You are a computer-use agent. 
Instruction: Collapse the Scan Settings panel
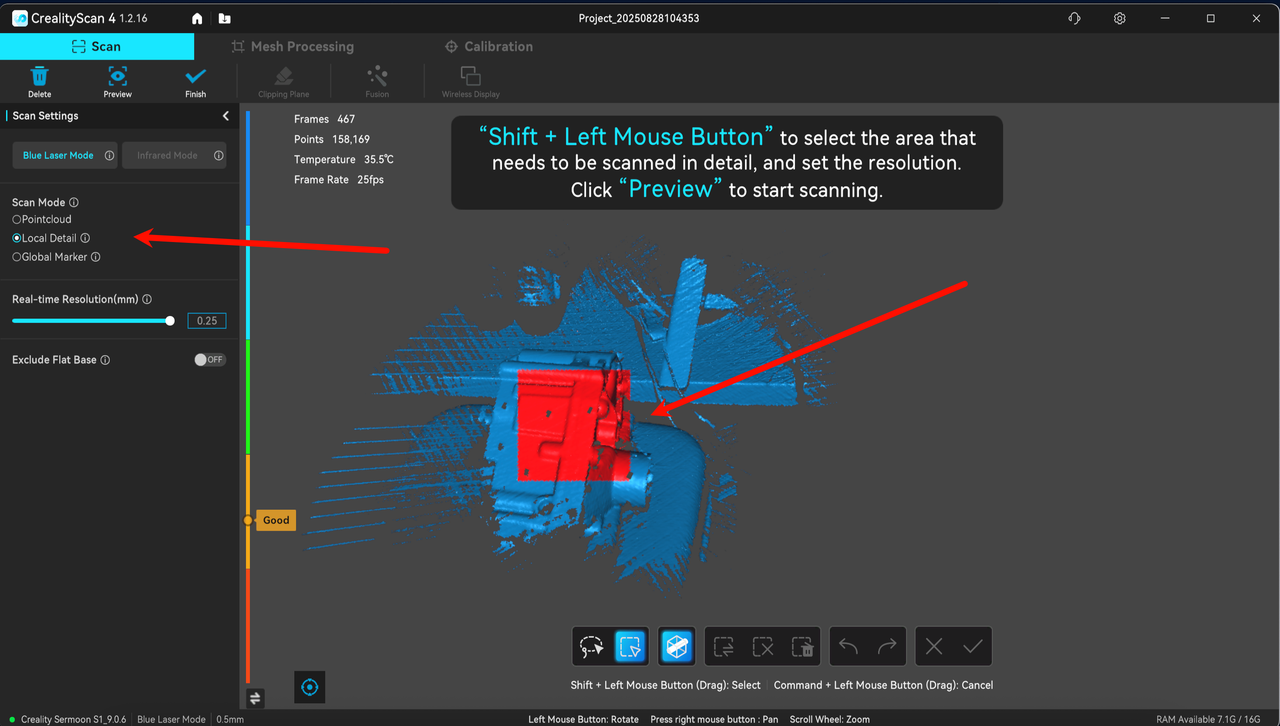click(226, 116)
